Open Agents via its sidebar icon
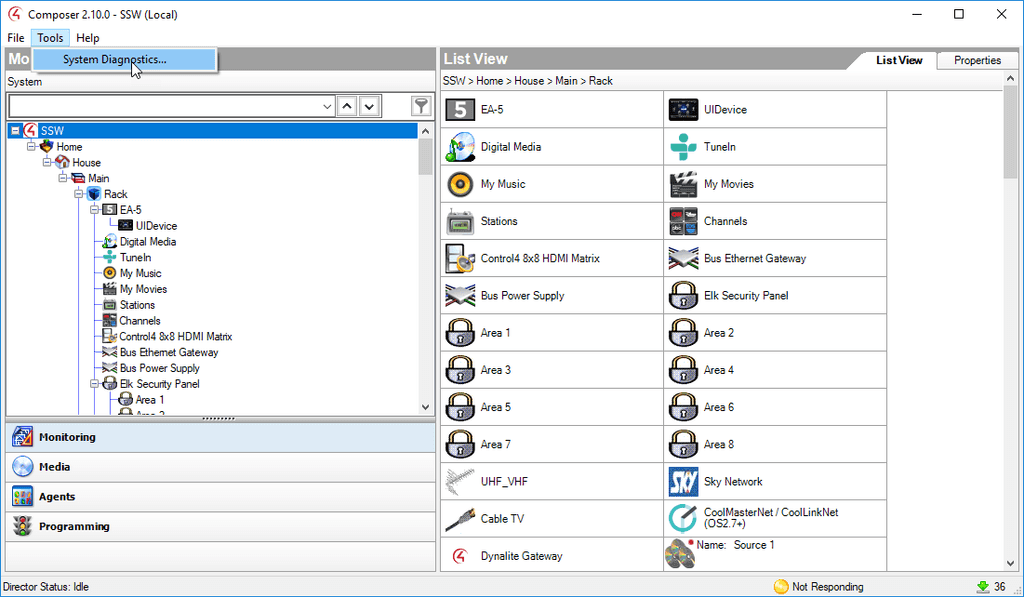Viewport: 1024px width, 597px height. 22,496
